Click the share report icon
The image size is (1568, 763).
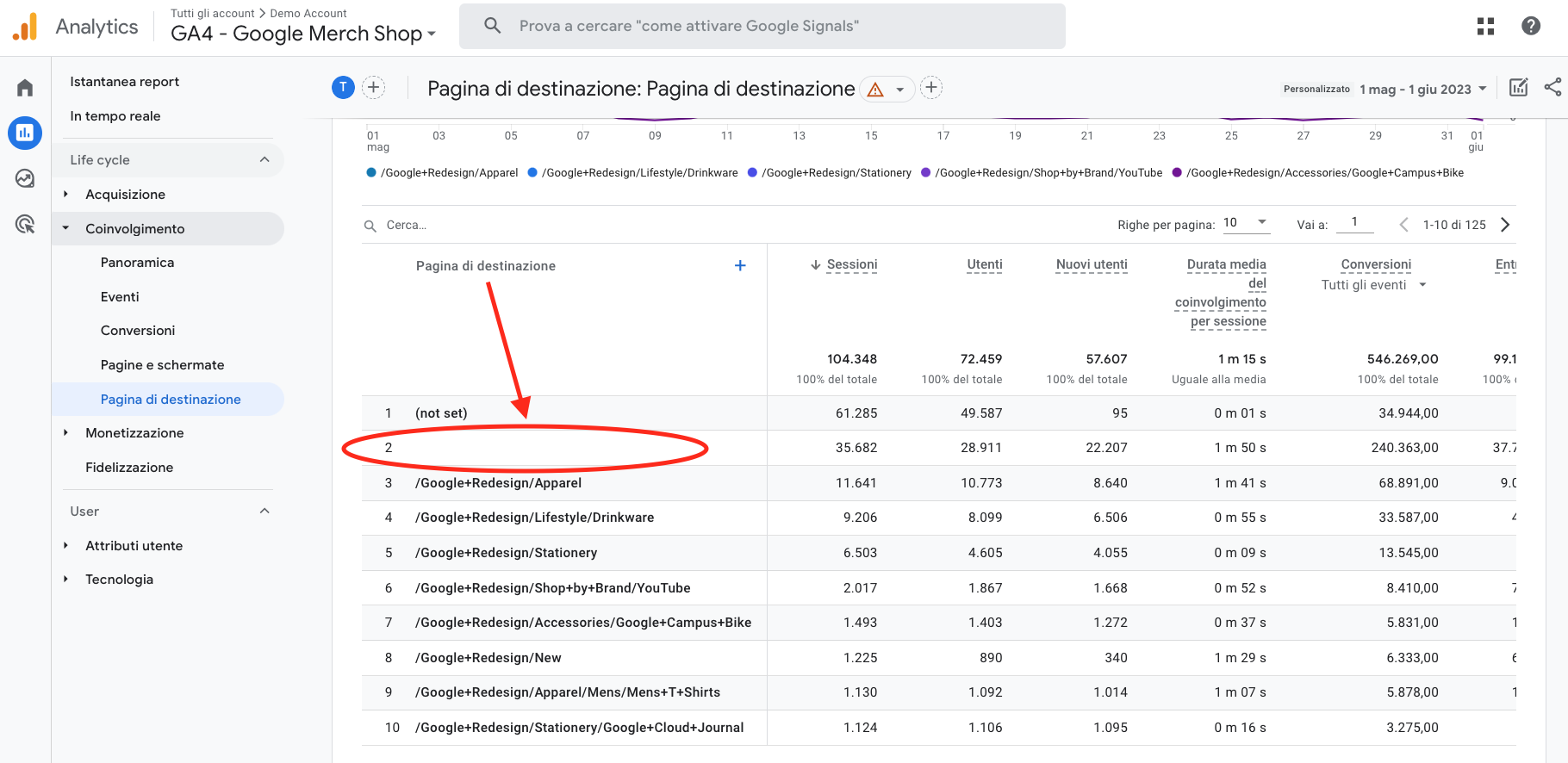tap(1552, 88)
